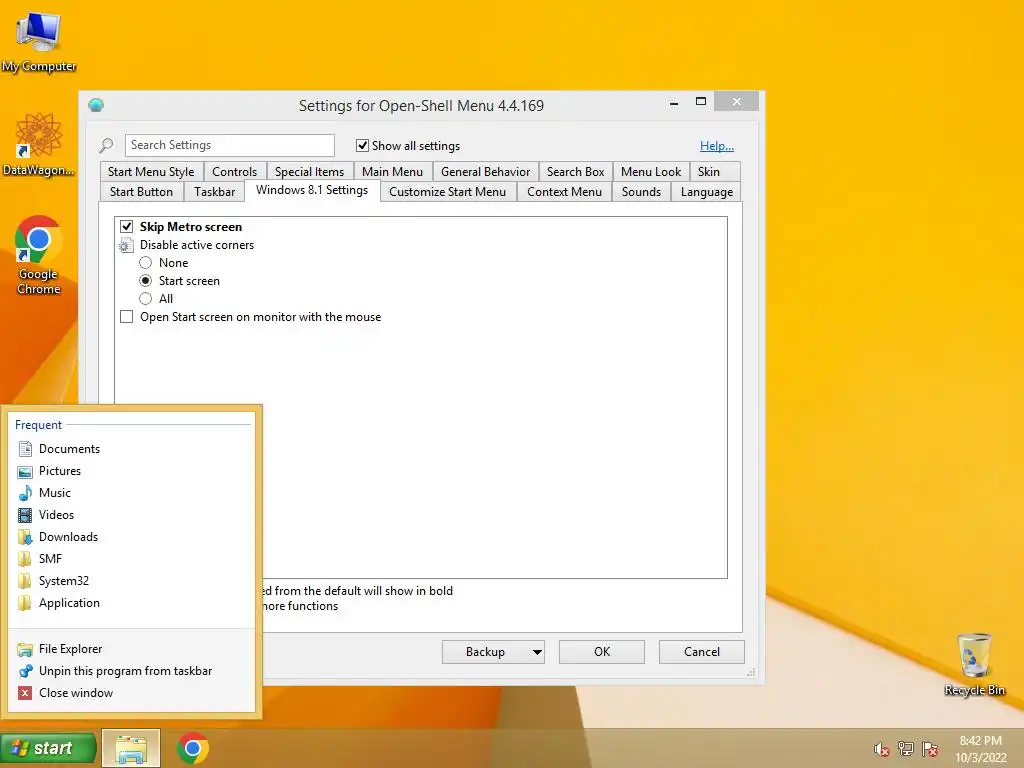This screenshot has height=768, width=1024.
Task: Open the DataWagon desktop shortcut
Action: point(39,144)
